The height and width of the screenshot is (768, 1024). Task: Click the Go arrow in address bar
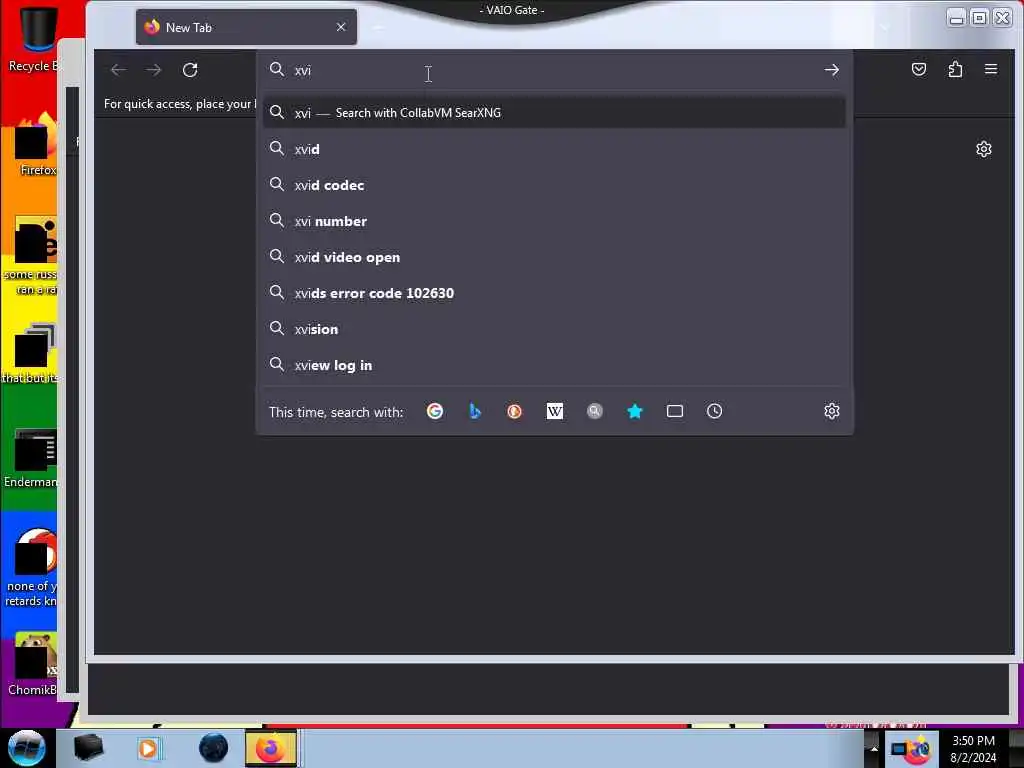click(x=831, y=70)
